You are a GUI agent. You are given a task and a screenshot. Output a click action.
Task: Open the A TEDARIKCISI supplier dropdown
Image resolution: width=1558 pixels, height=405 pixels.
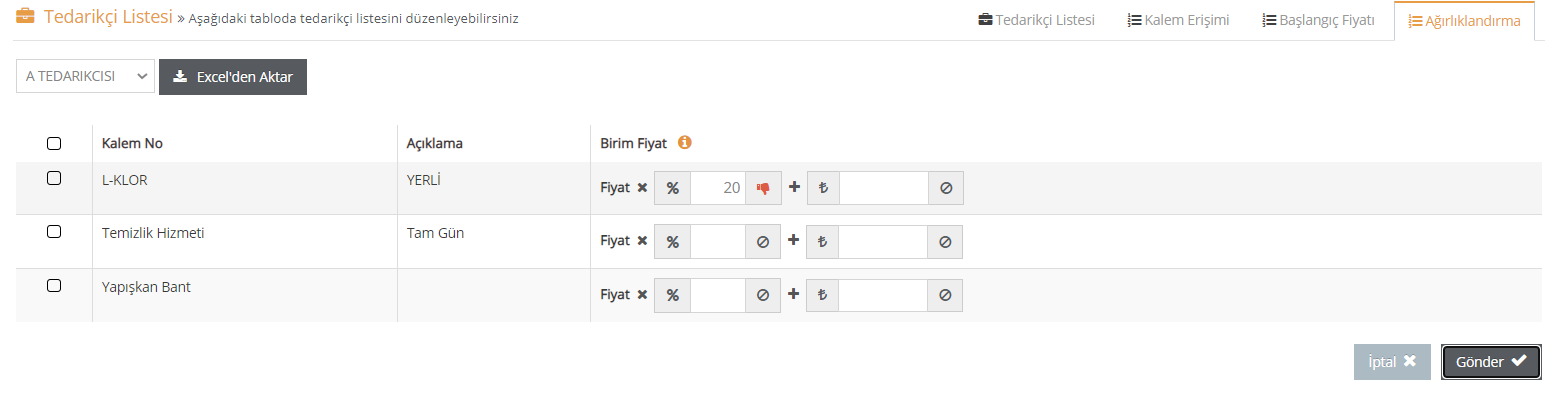tap(85, 76)
